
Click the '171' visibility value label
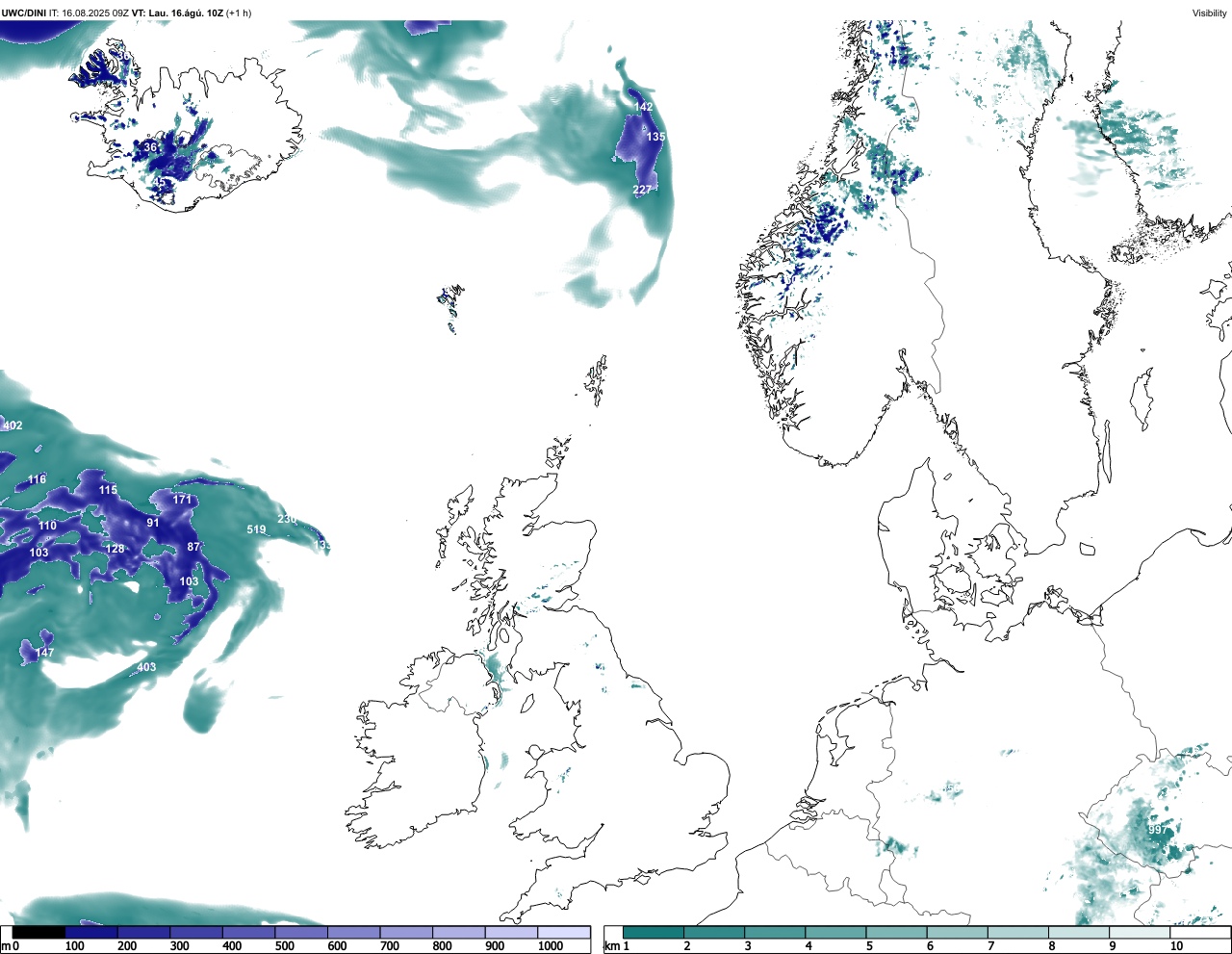182,500
